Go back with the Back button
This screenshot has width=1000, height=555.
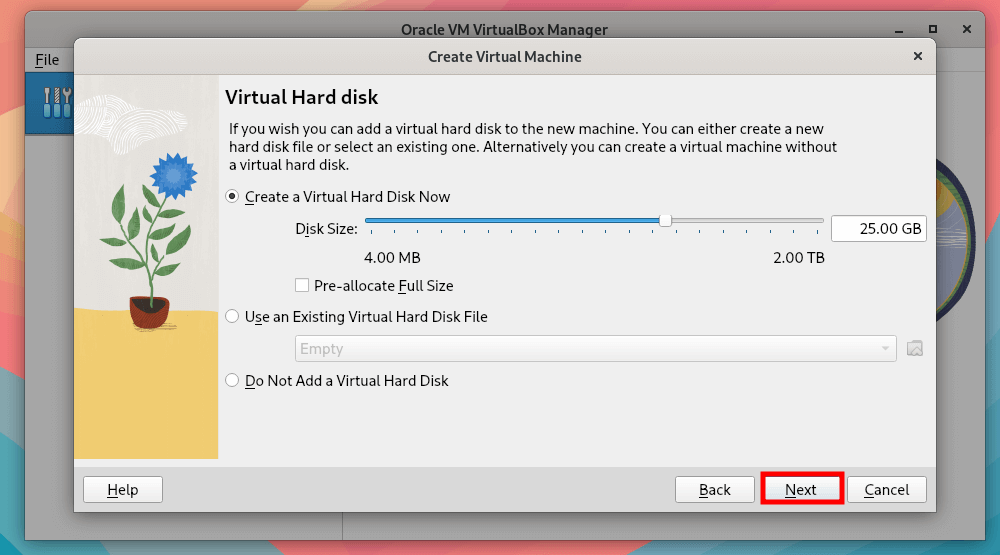click(x=715, y=490)
